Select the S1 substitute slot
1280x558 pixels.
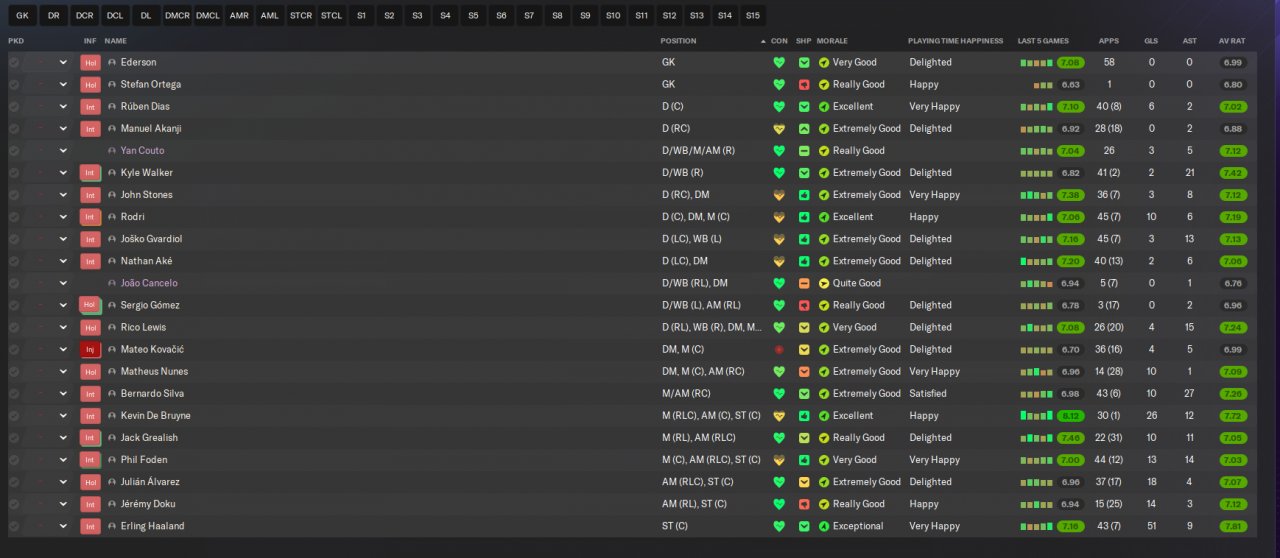(x=361, y=15)
